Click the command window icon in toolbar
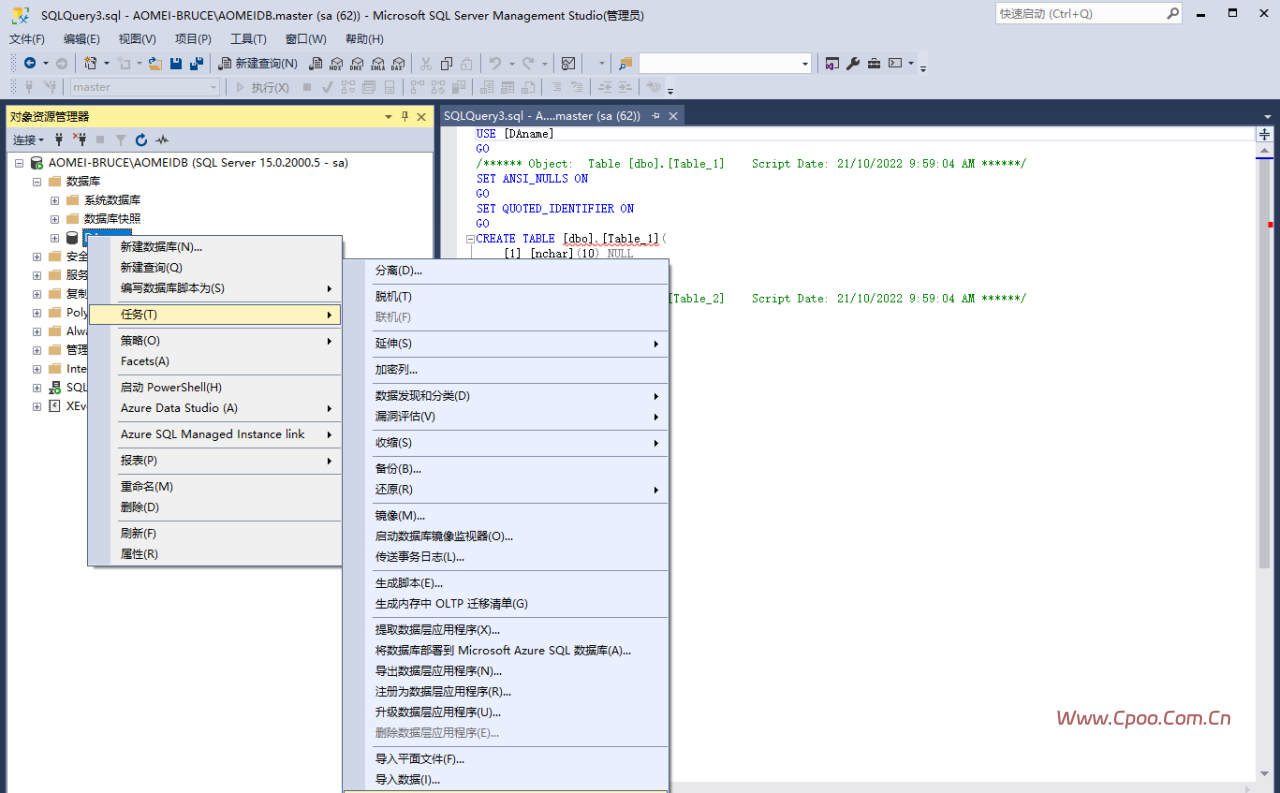Image resolution: width=1280 pixels, height=793 pixels. (x=895, y=63)
